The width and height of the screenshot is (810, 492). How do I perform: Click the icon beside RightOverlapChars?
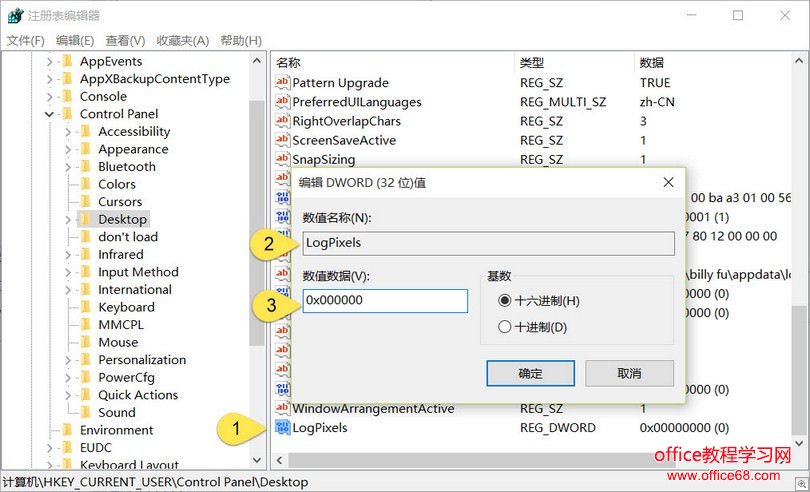(283, 121)
